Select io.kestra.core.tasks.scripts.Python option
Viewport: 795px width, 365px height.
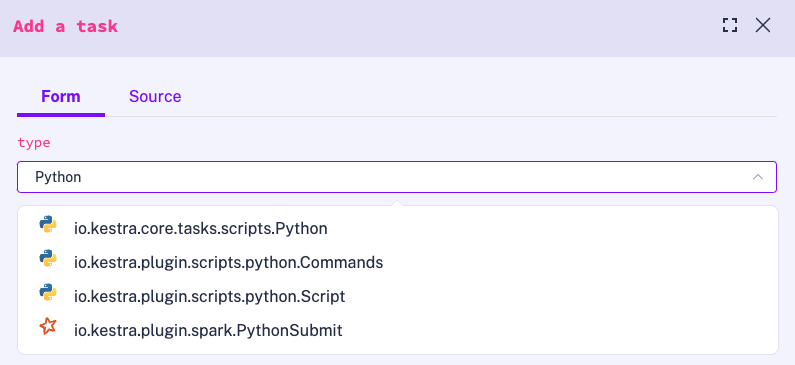[x=398, y=229]
